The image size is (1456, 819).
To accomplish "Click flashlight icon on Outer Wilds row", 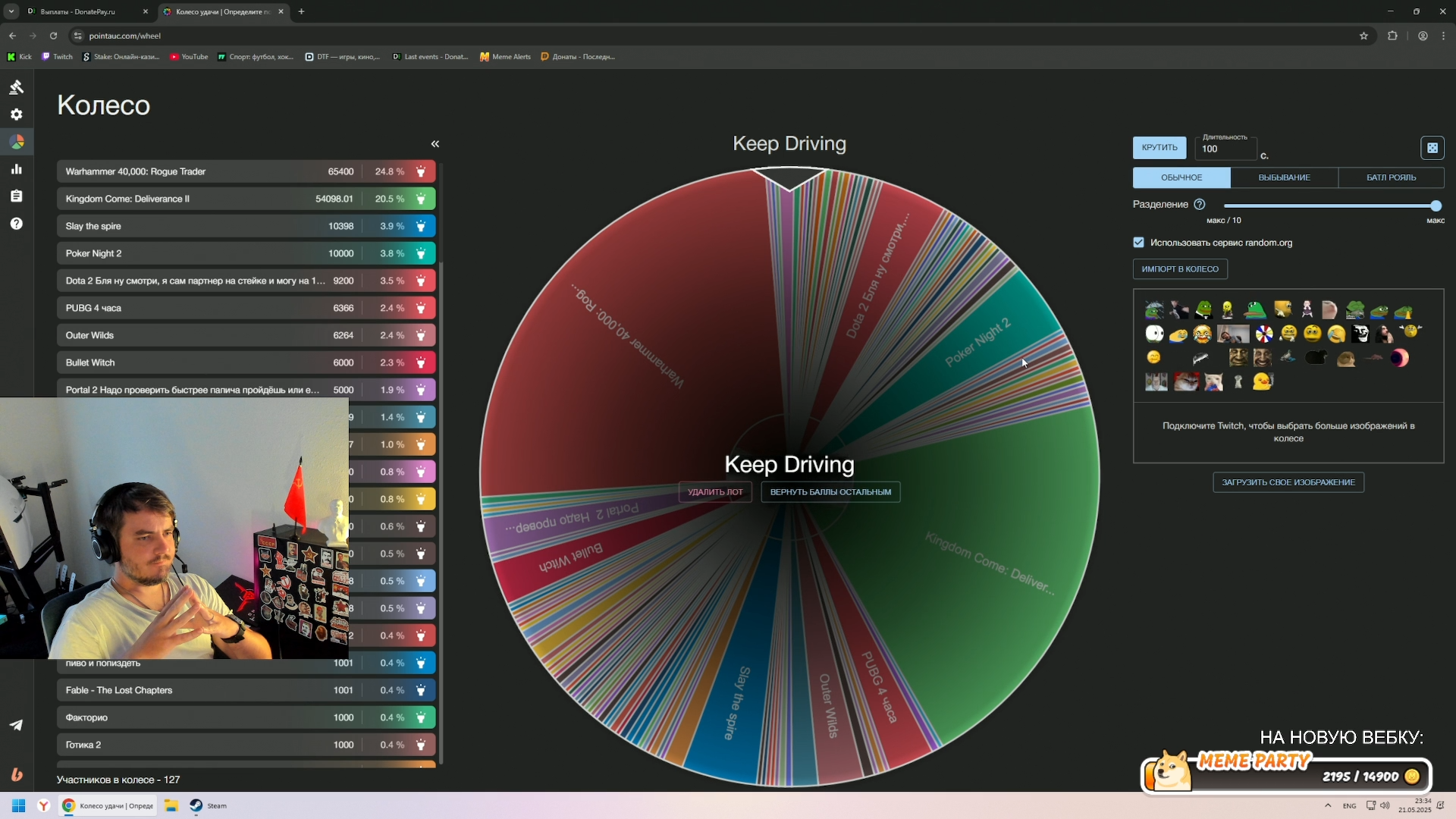I will 421,335.
